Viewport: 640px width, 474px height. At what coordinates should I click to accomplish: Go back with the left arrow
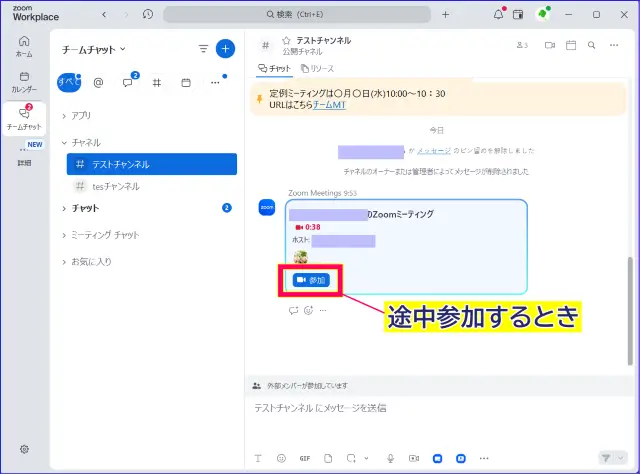104,15
